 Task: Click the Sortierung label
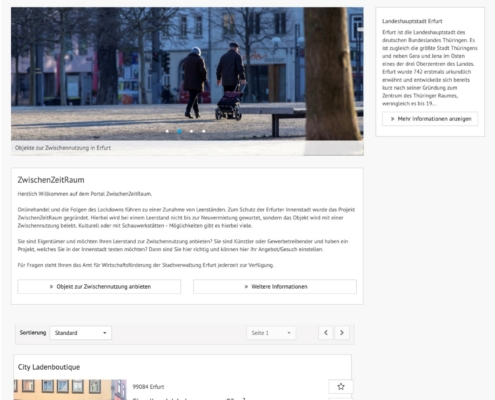33,333
